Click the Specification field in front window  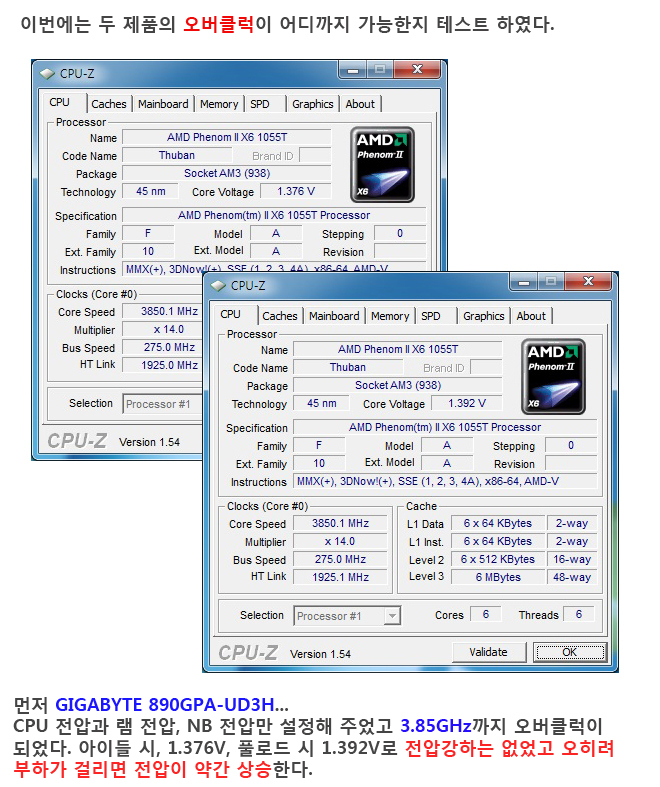pyautogui.click(x=445, y=428)
